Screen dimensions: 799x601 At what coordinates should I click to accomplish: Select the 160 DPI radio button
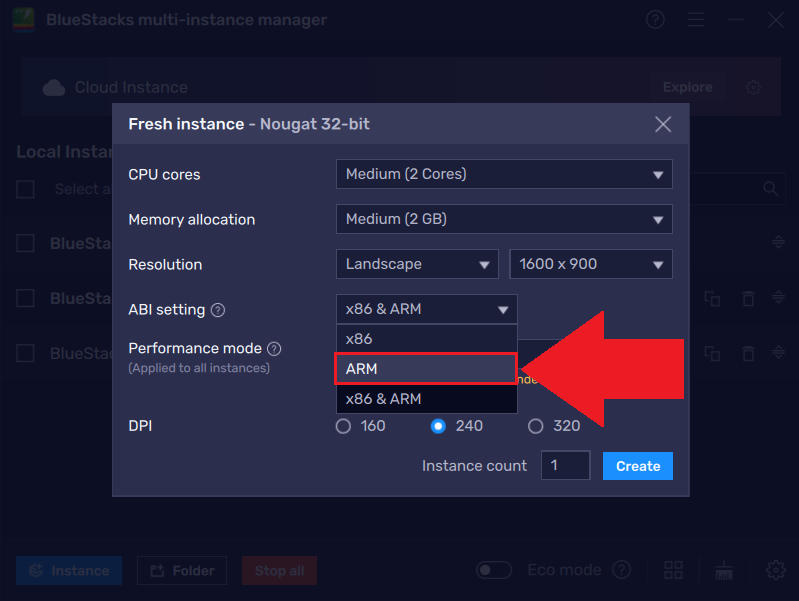click(343, 426)
